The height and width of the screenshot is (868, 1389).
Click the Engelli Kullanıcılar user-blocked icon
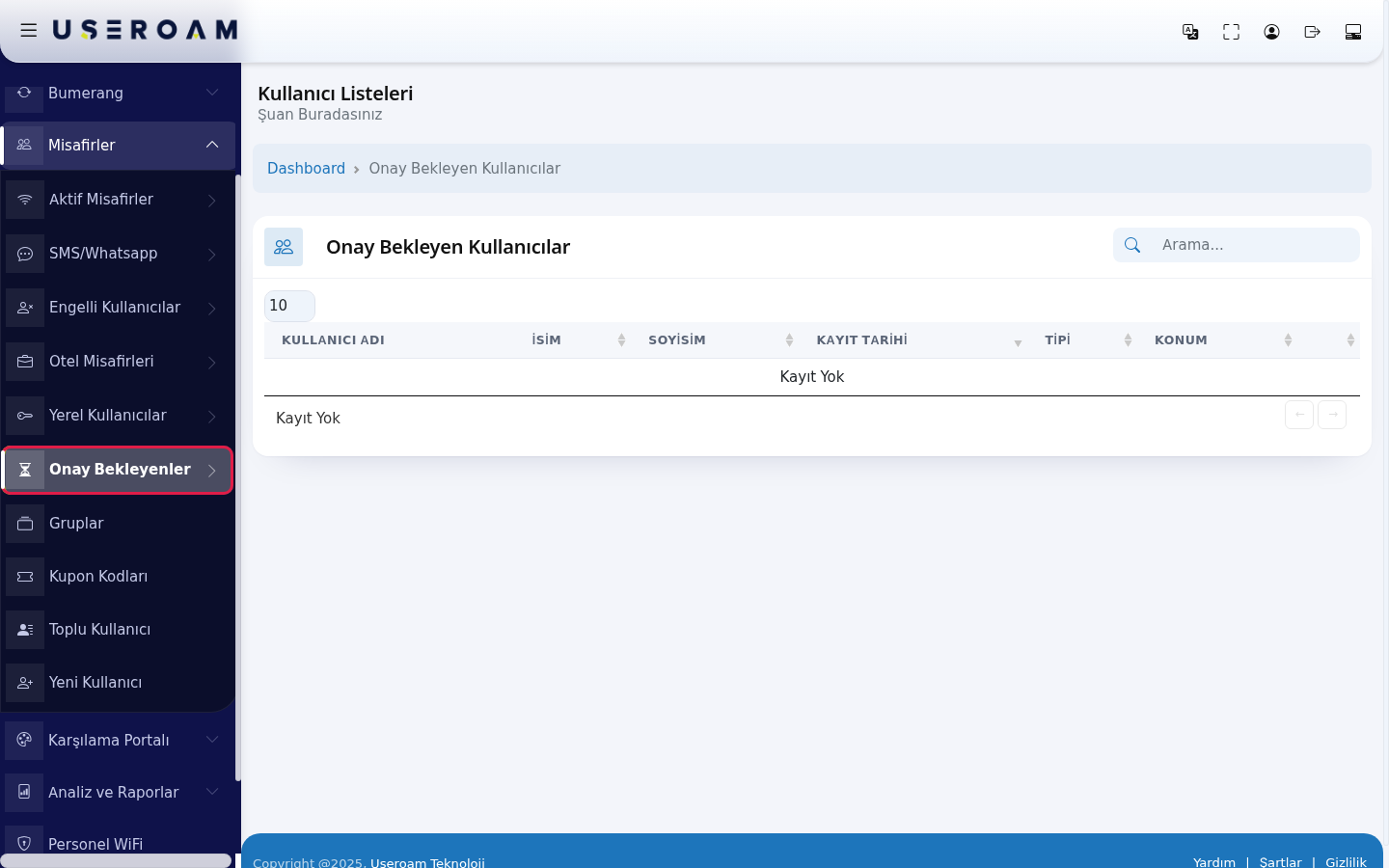pyautogui.click(x=25, y=308)
